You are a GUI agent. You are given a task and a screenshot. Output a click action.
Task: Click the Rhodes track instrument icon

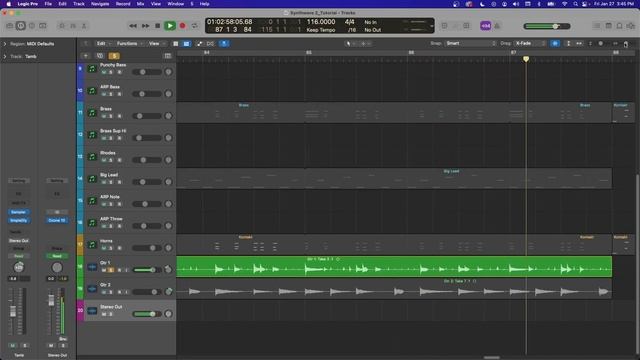click(92, 157)
